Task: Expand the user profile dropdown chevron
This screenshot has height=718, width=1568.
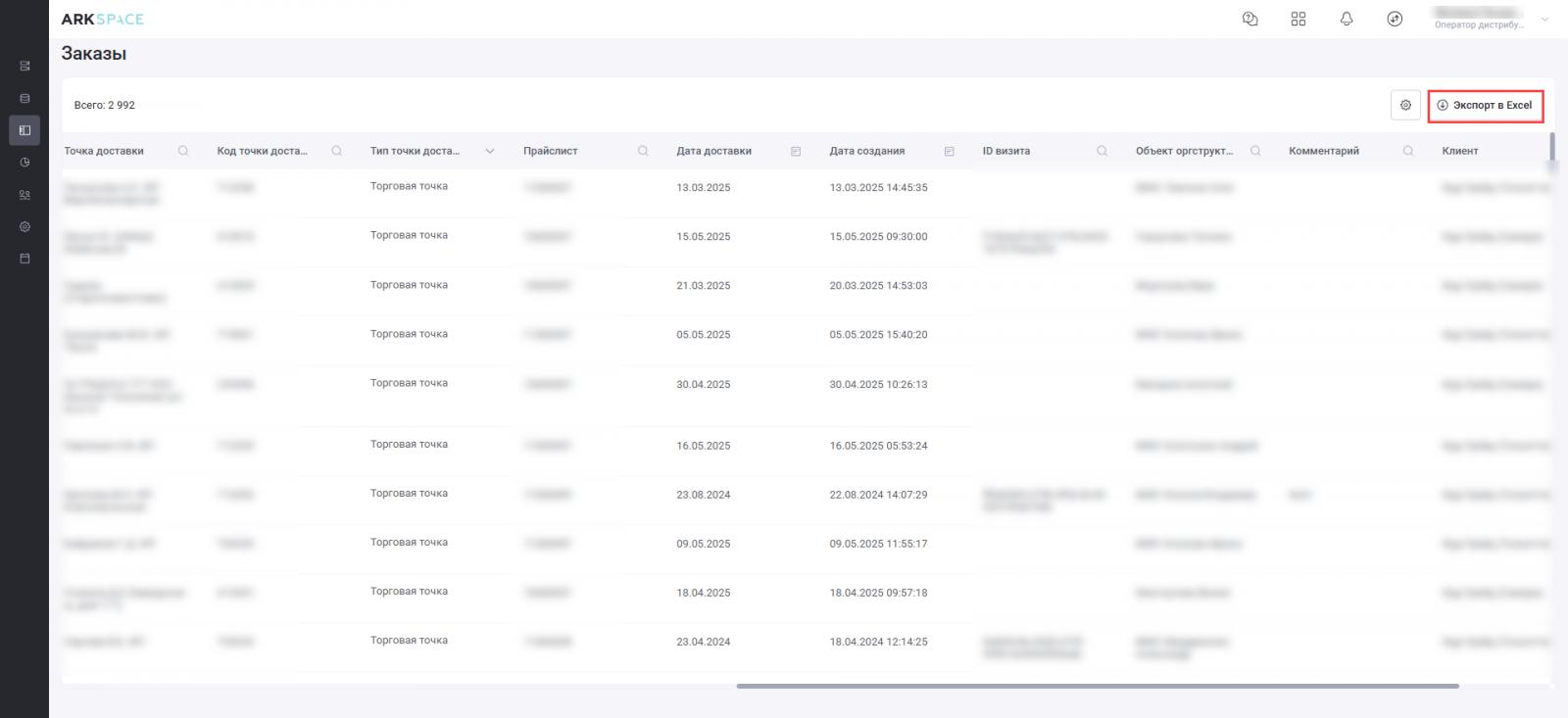Action: coord(1545,19)
